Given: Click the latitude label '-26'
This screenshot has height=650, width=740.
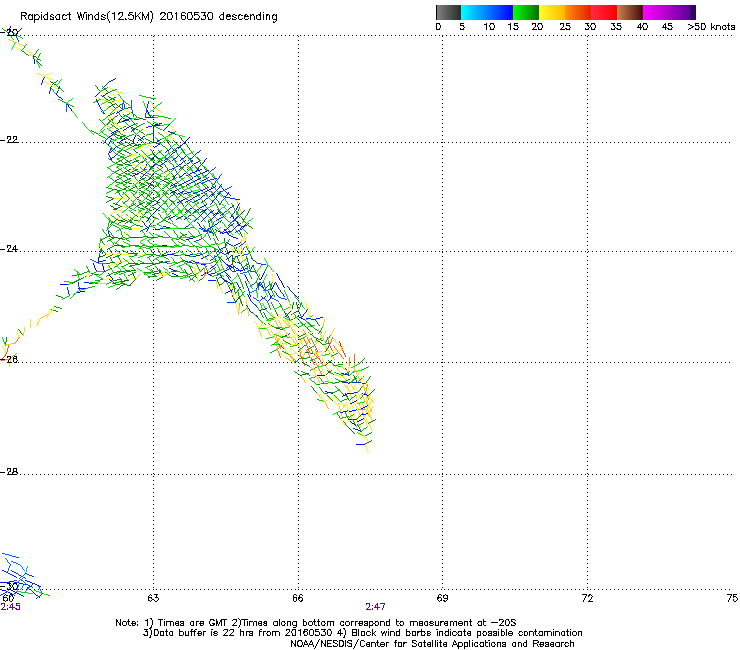Looking at the screenshot, I should [9, 360].
